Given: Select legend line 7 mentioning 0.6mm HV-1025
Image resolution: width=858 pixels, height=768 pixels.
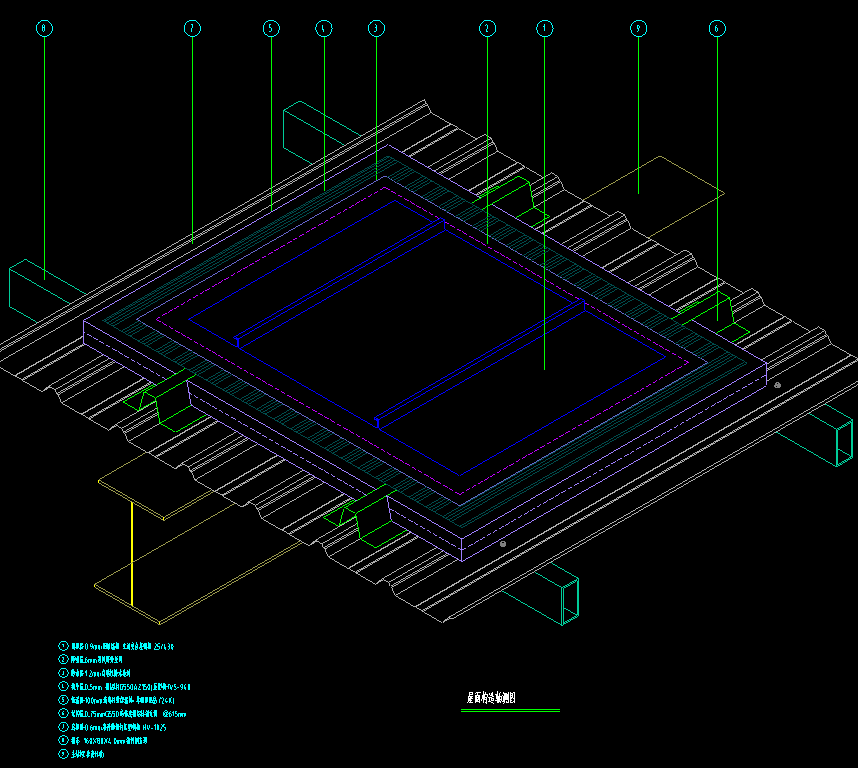Looking at the screenshot, I should pos(112,727).
